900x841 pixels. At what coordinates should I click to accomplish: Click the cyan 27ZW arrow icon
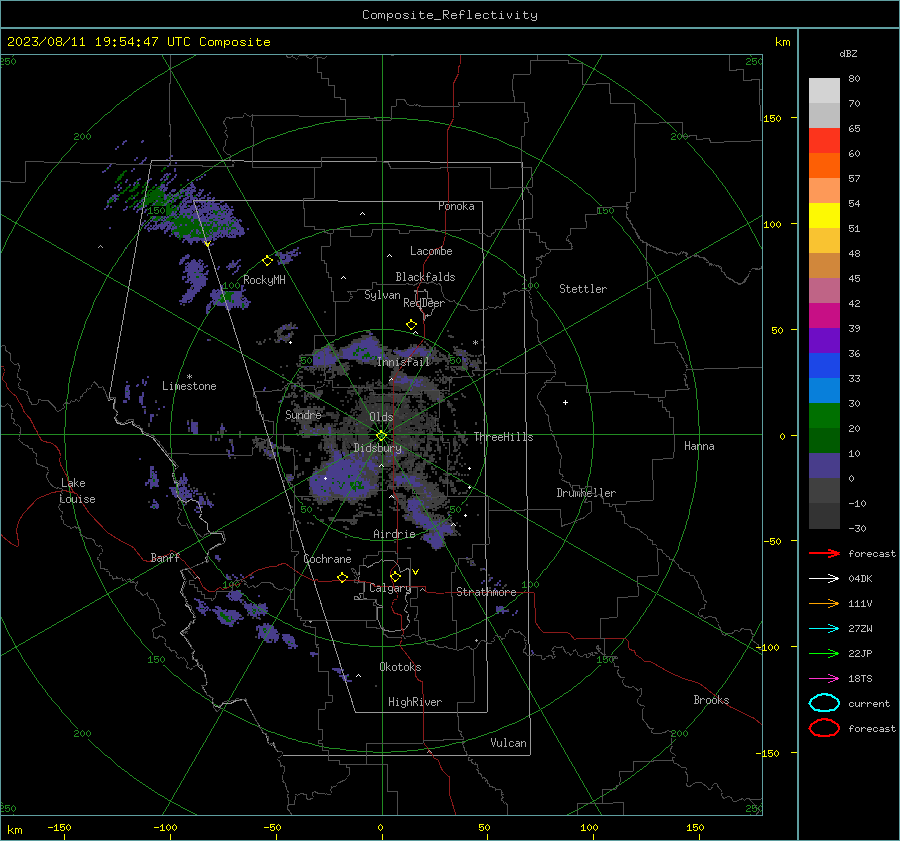point(824,629)
